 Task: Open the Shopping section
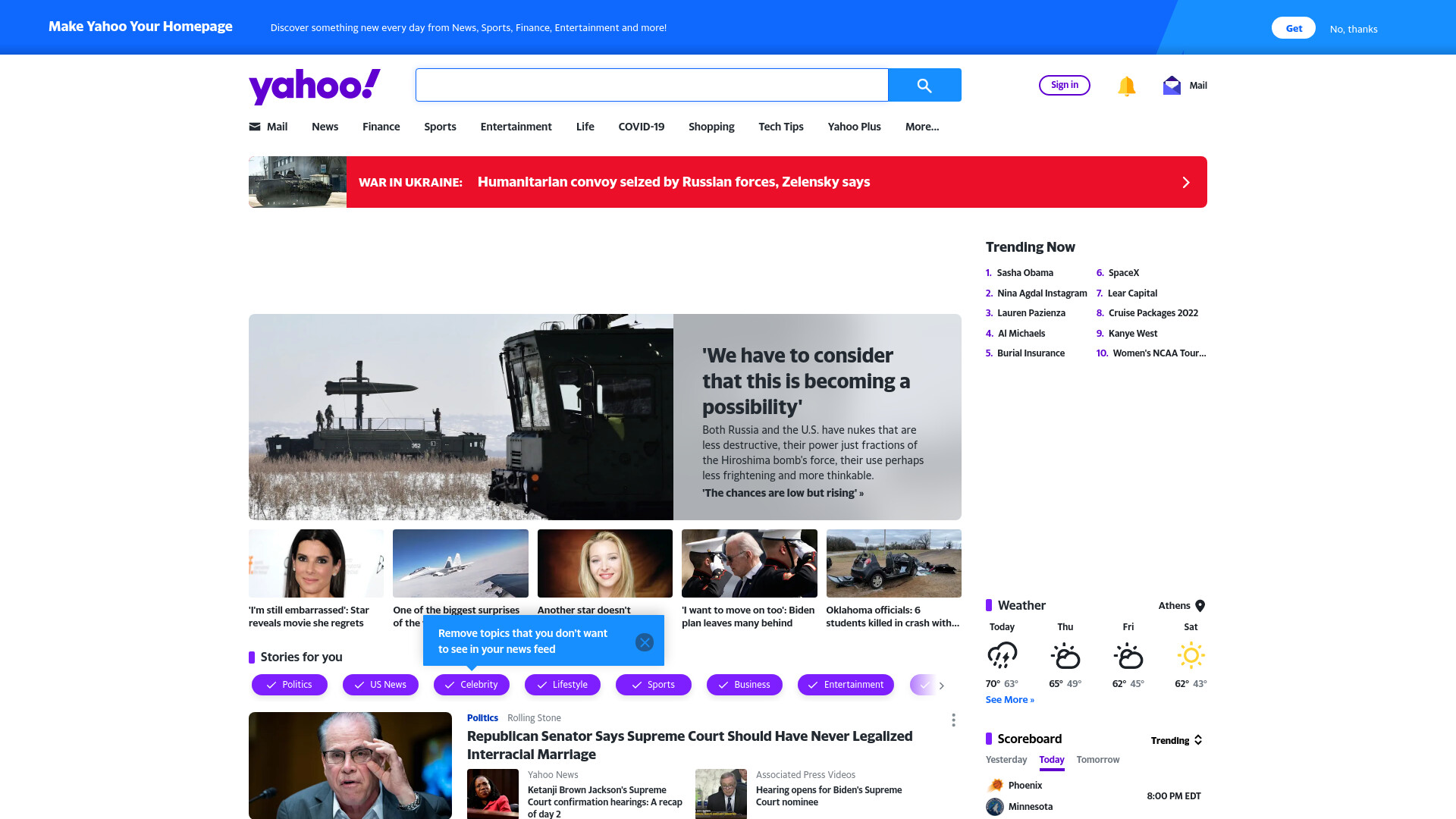click(x=711, y=127)
